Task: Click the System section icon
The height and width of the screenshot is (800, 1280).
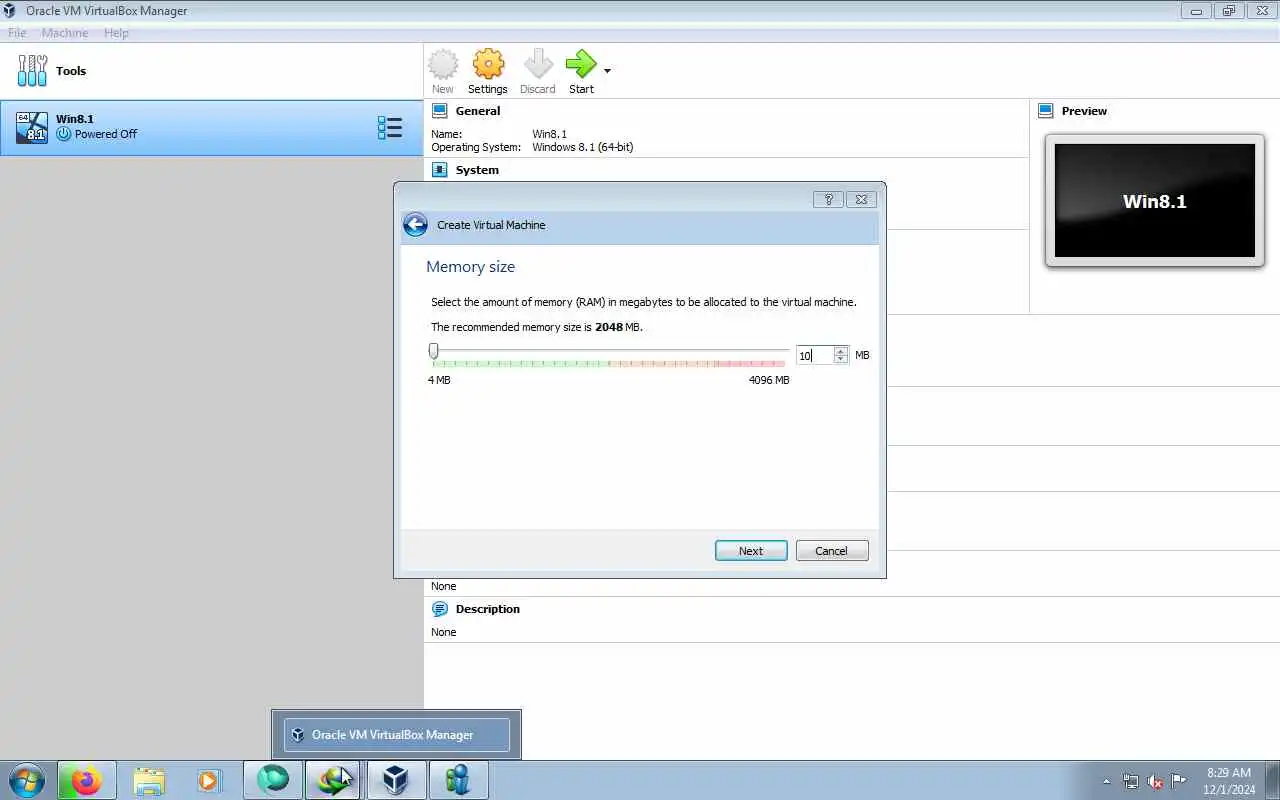Action: tap(440, 170)
